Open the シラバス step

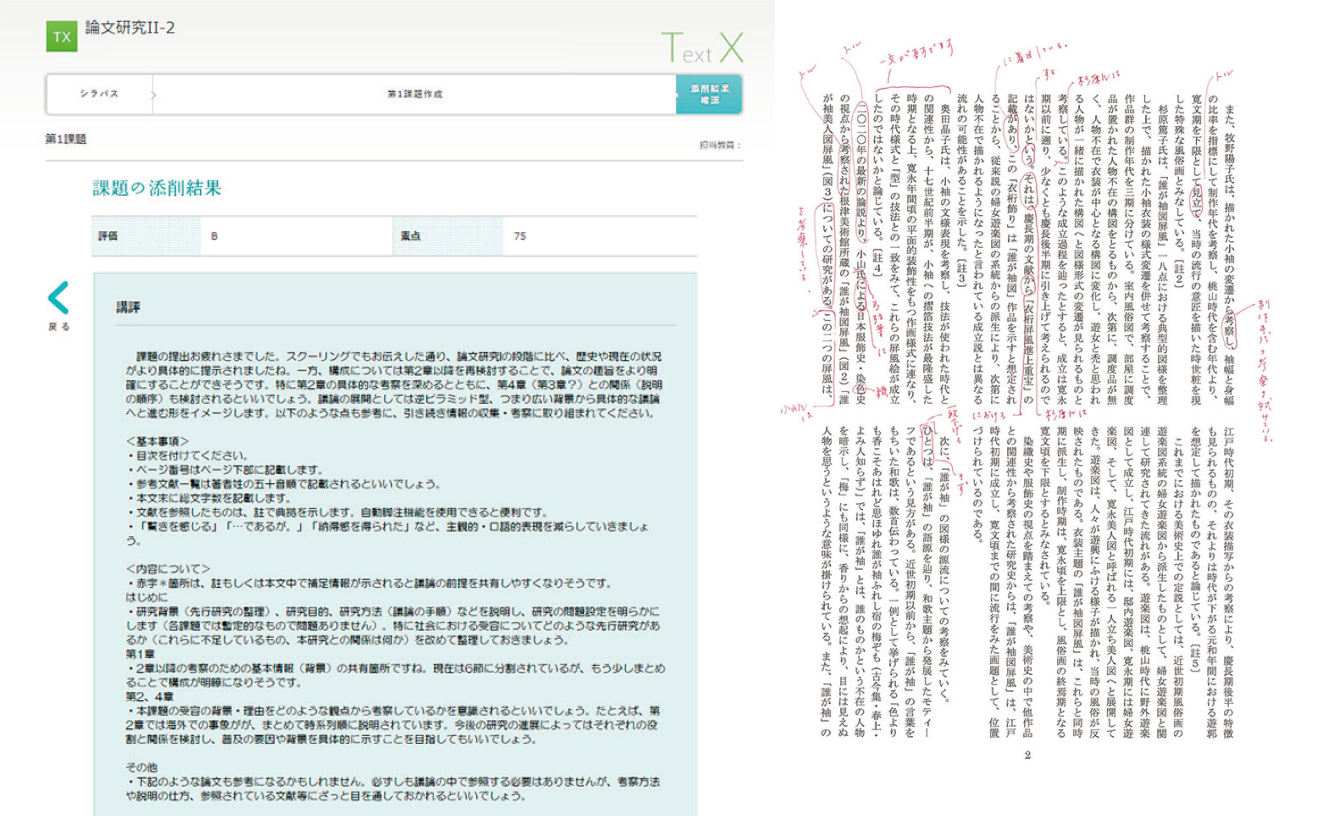pos(99,94)
